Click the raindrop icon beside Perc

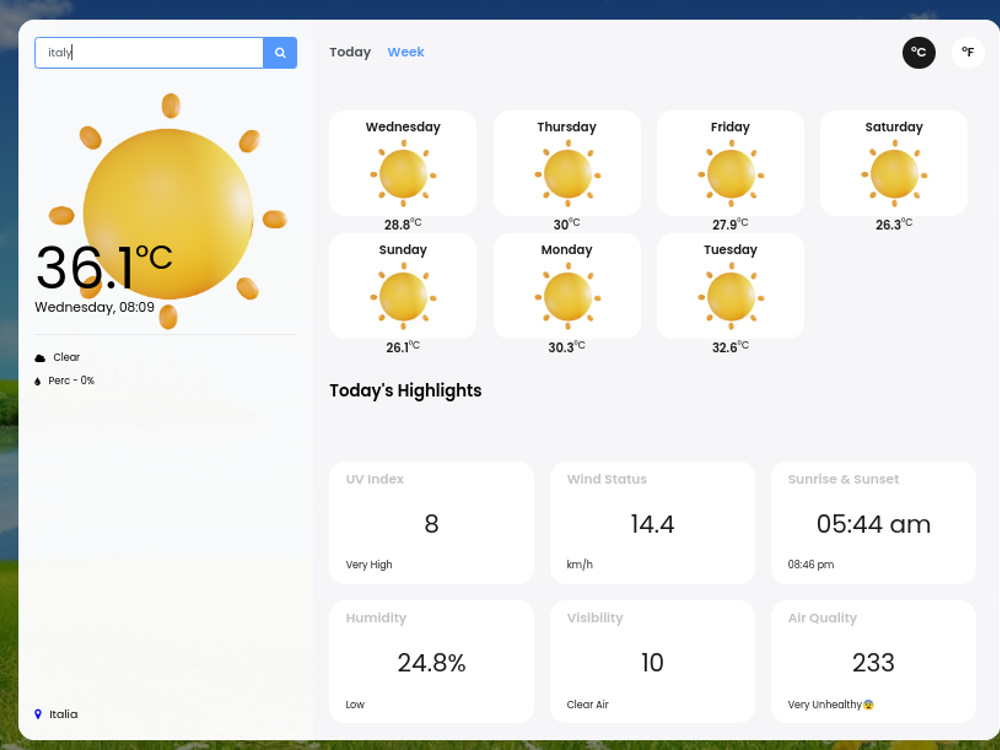point(37,381)
